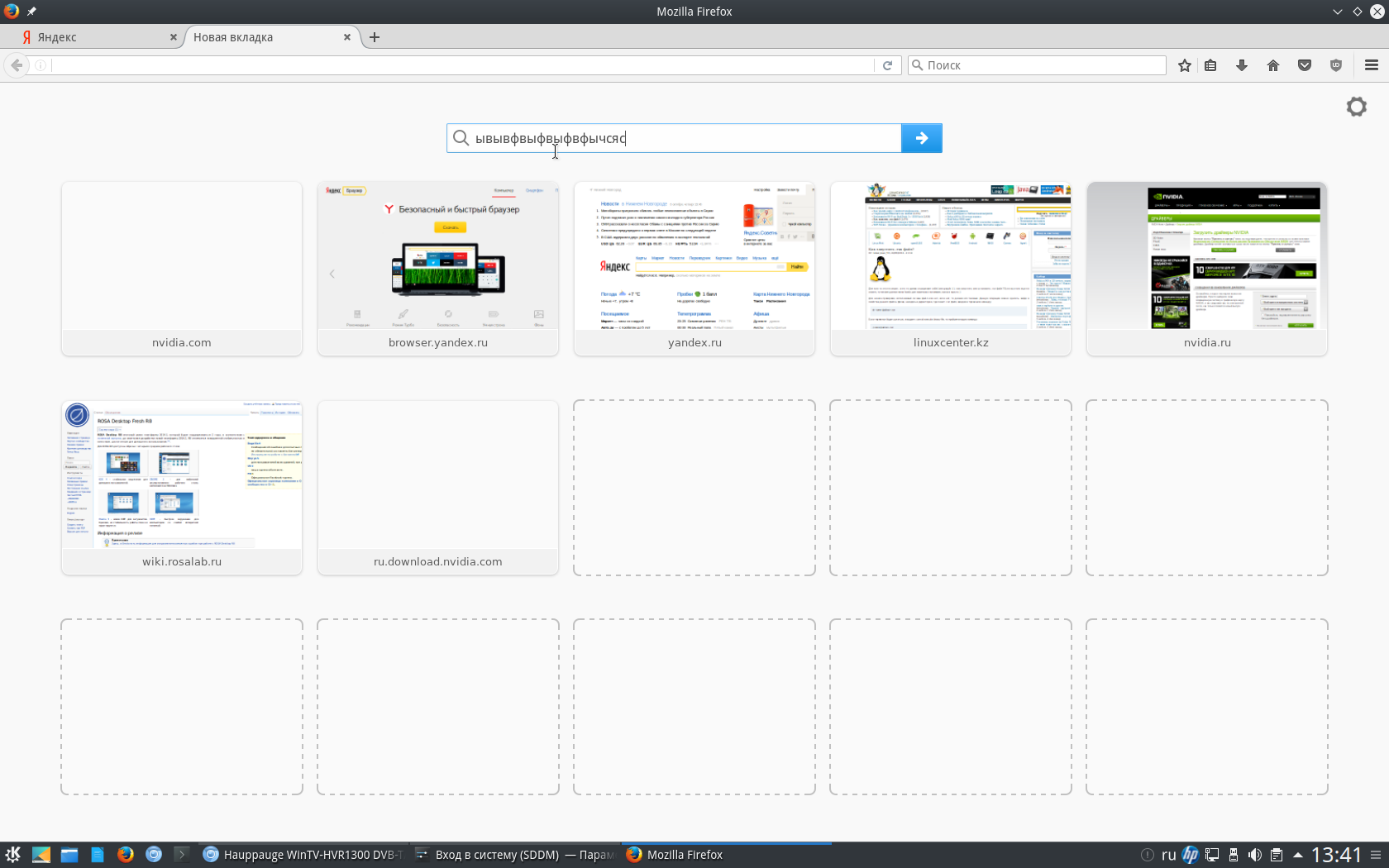
Task: Open the yandex.ru tile
Action: point(694,269)
